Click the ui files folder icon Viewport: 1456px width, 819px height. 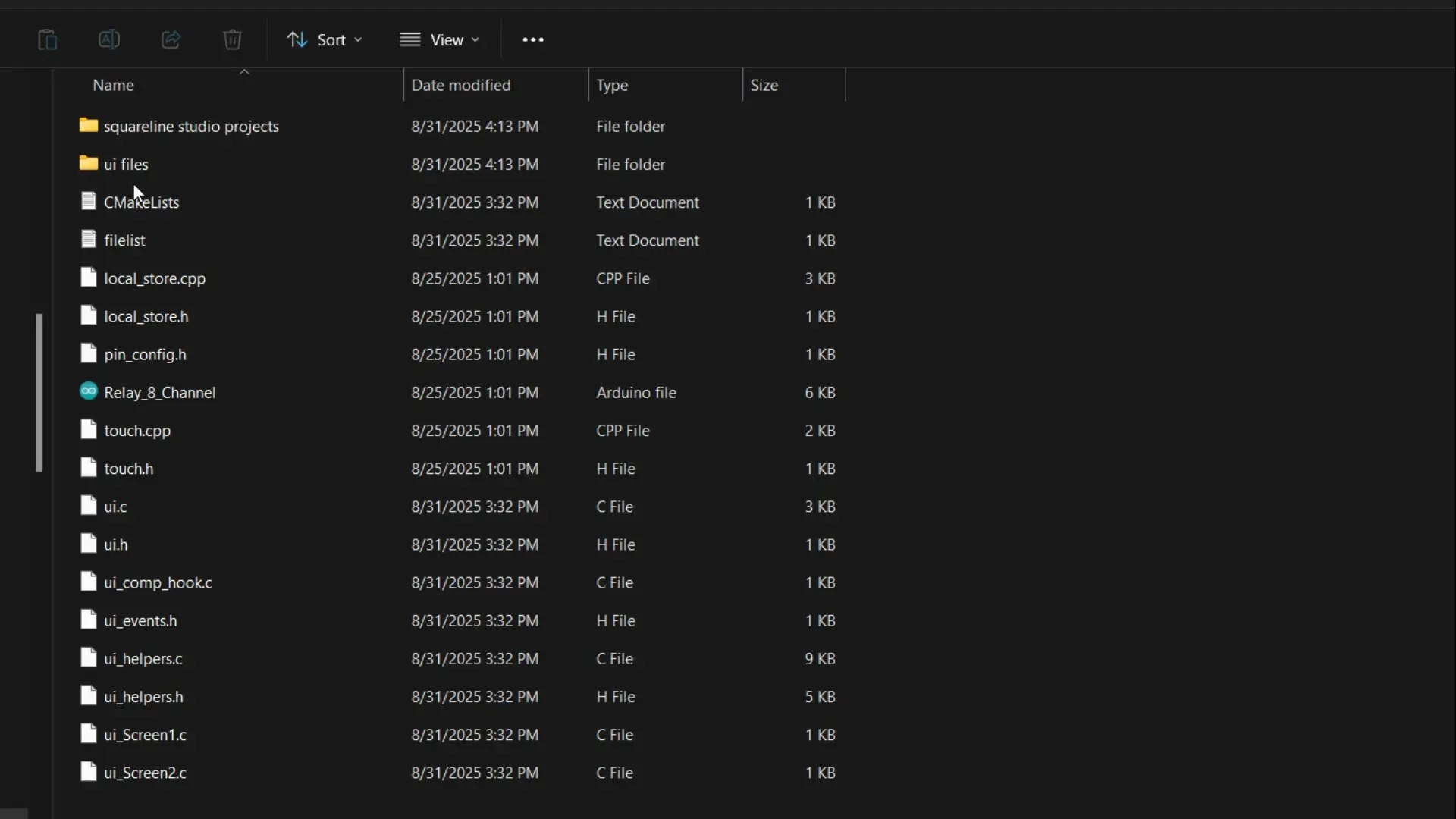pyautogui.click(x=89, y=163)
